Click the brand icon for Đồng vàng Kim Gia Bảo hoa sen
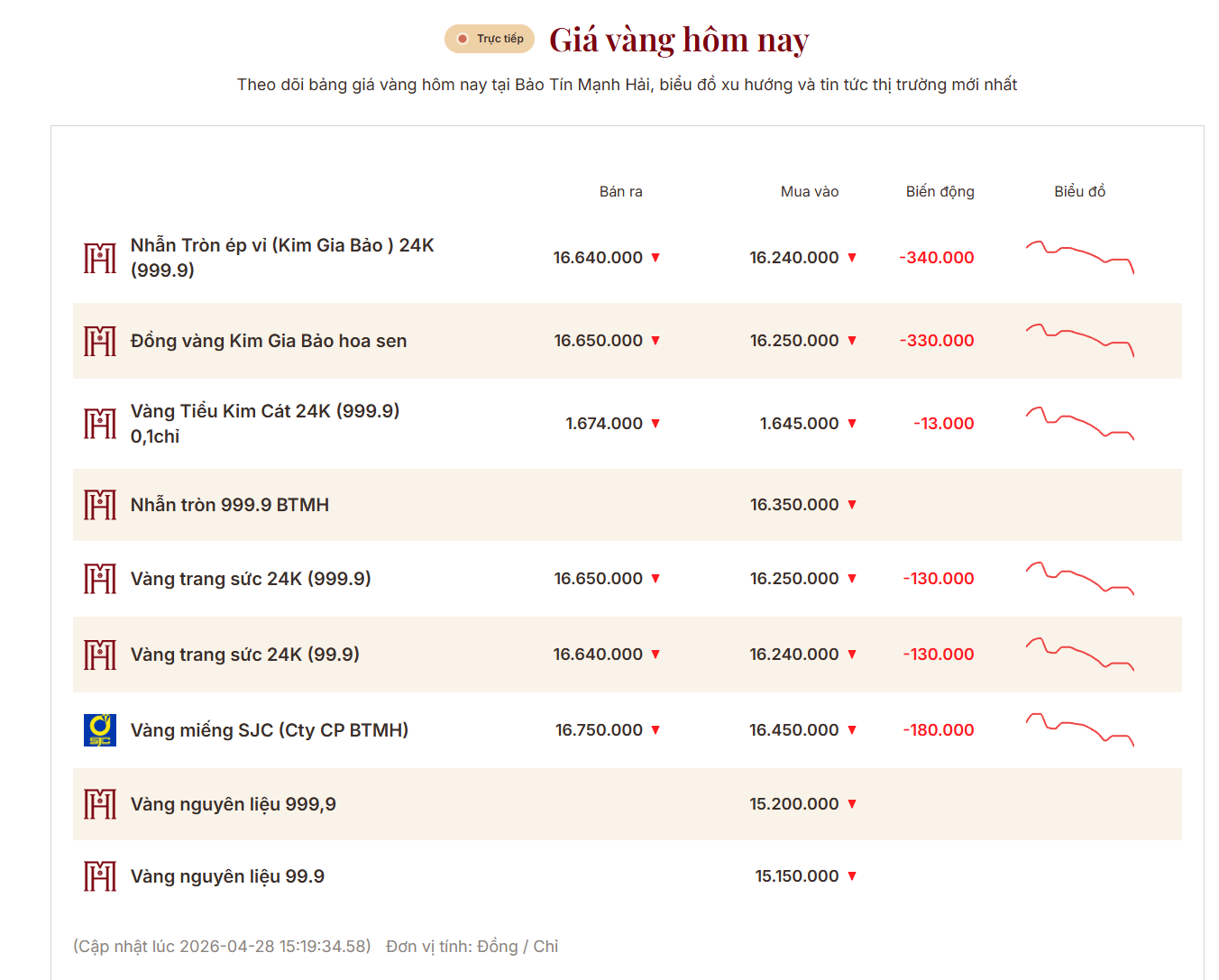The image size is (1219, 980). point(100,341)
